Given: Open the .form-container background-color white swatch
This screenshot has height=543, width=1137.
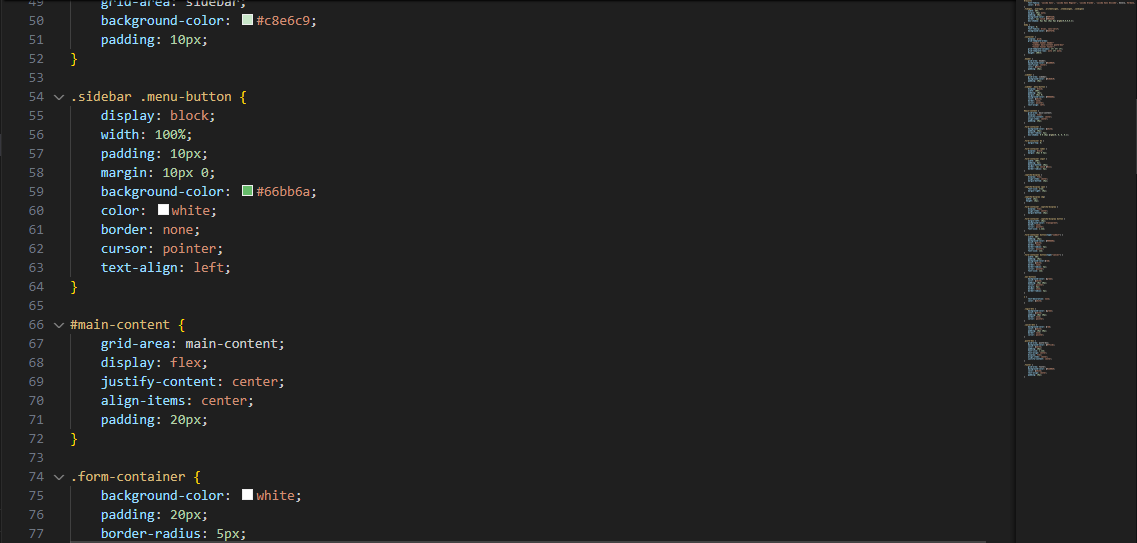Looking at the screenshot, I should click(248, 496).
